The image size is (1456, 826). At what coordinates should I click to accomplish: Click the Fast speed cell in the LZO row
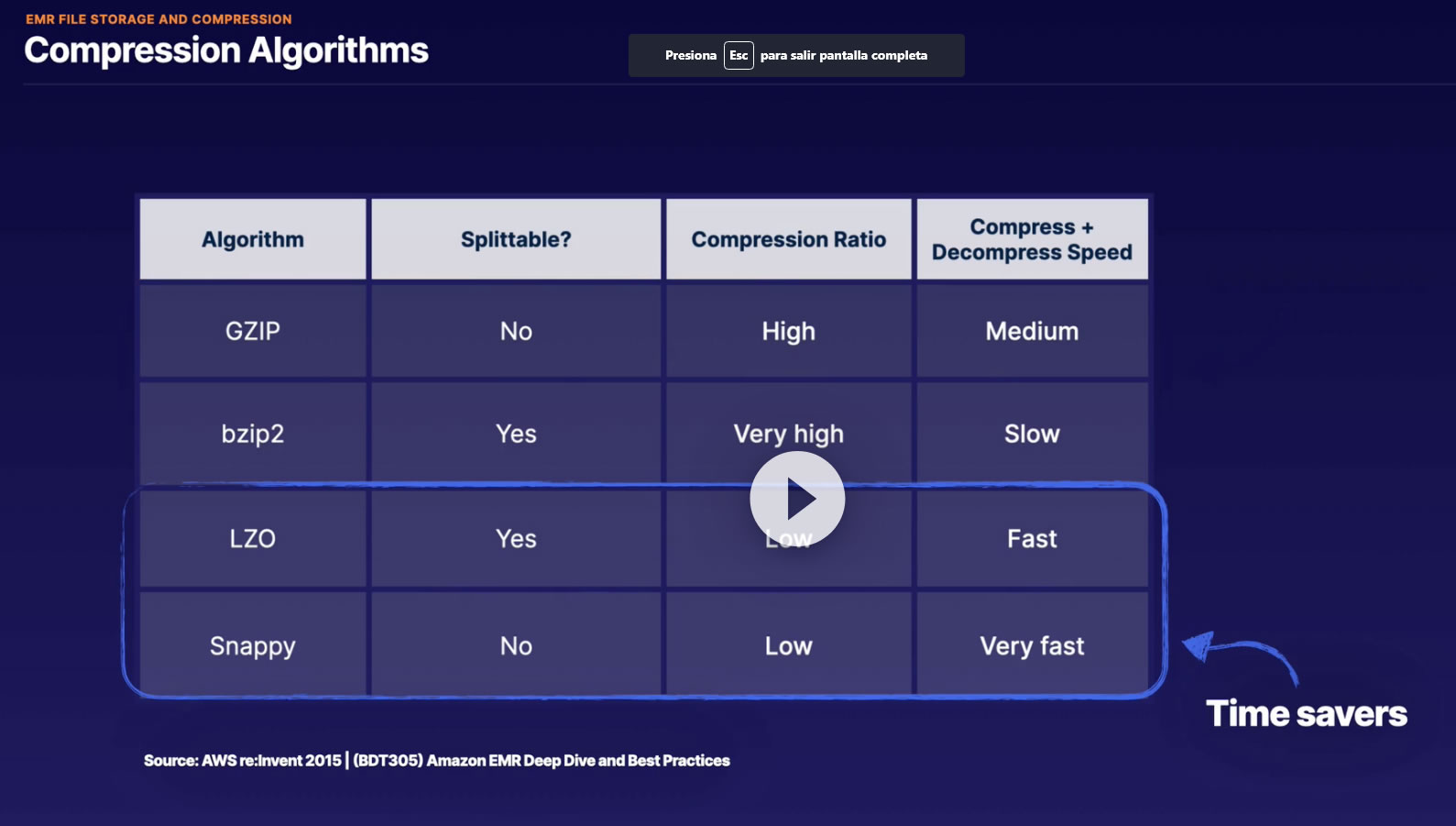coord(1032,538)
